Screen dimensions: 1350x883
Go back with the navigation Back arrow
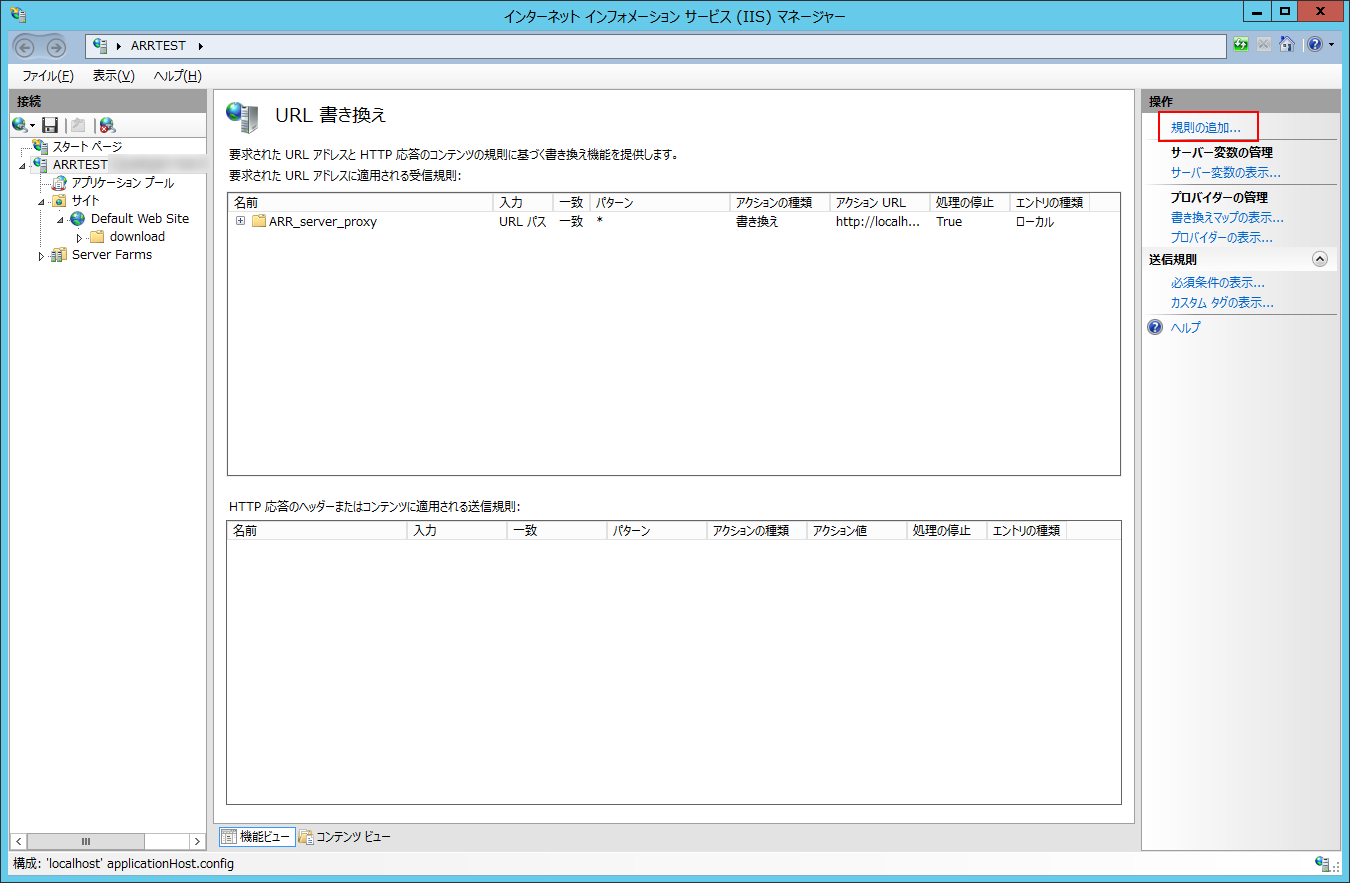click(x=27, y=46)
